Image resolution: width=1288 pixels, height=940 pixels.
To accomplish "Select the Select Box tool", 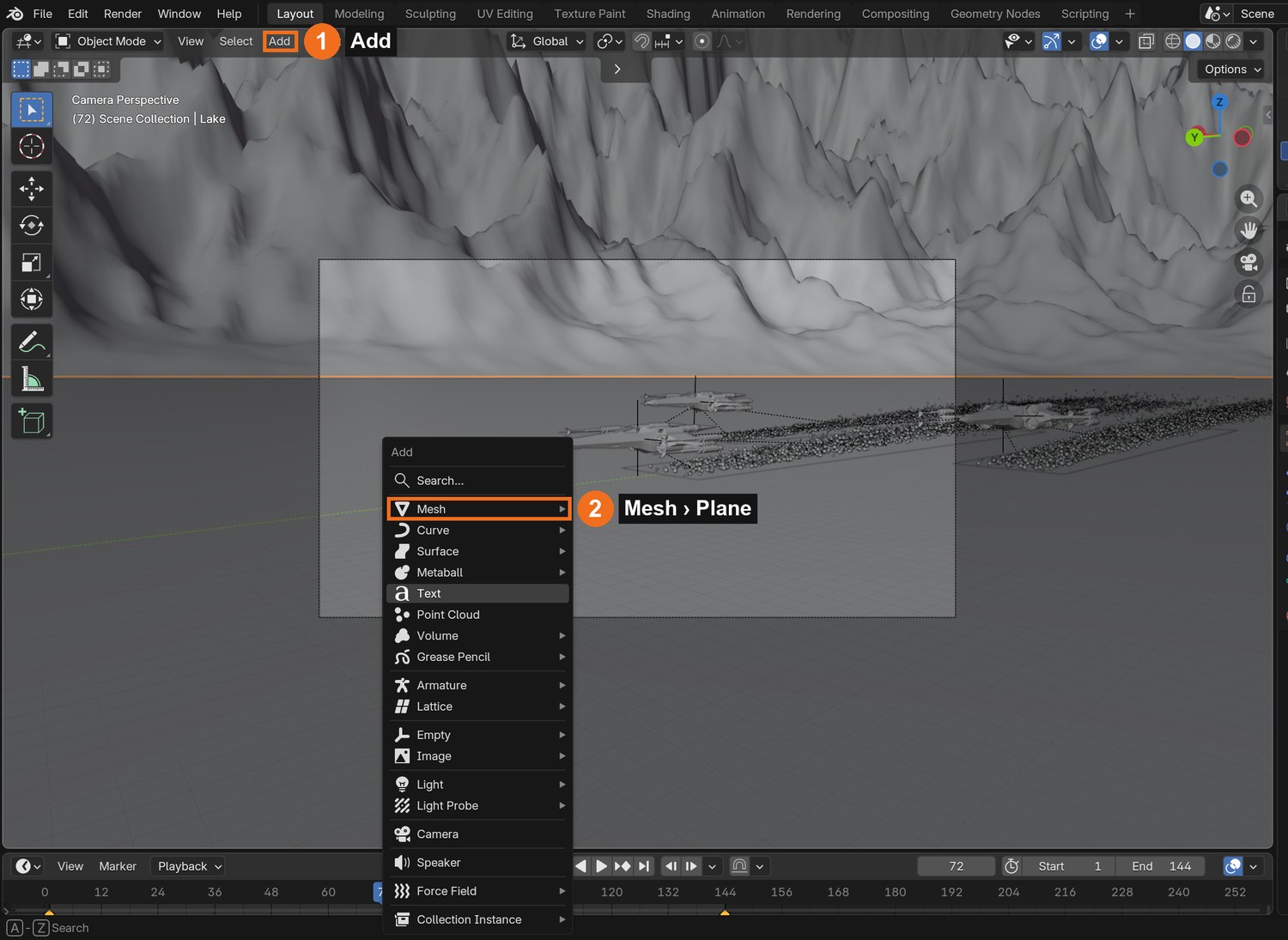I will coord(32,110).
